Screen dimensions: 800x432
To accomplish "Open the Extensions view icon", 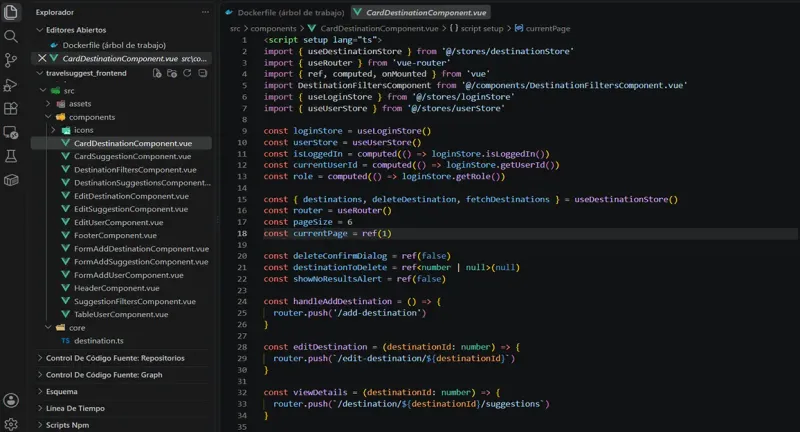I will (11, 109).
